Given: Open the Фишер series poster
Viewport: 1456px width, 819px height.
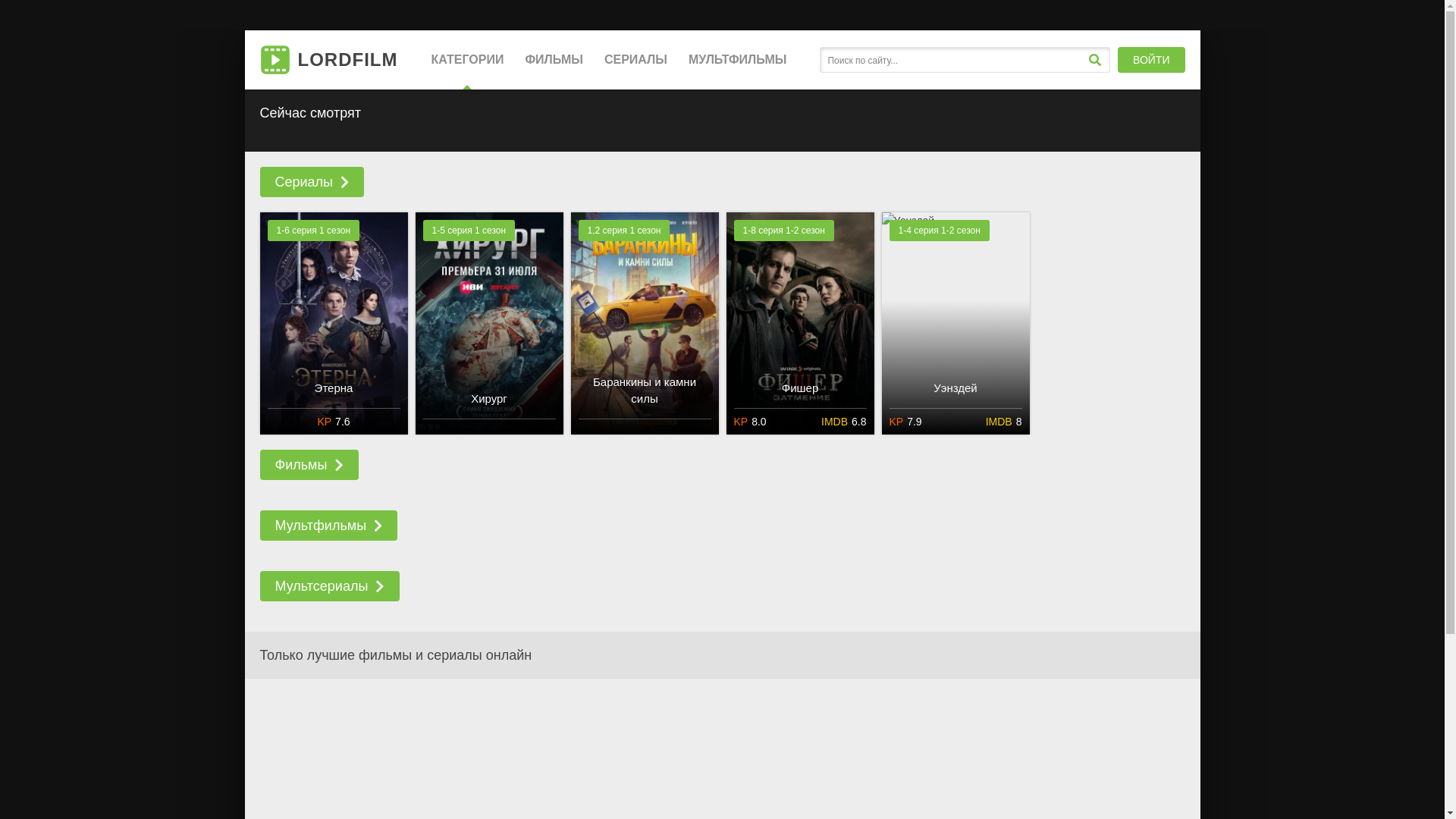Looking at the screenshot, I should pyautogui.click(x=800, y=323).
